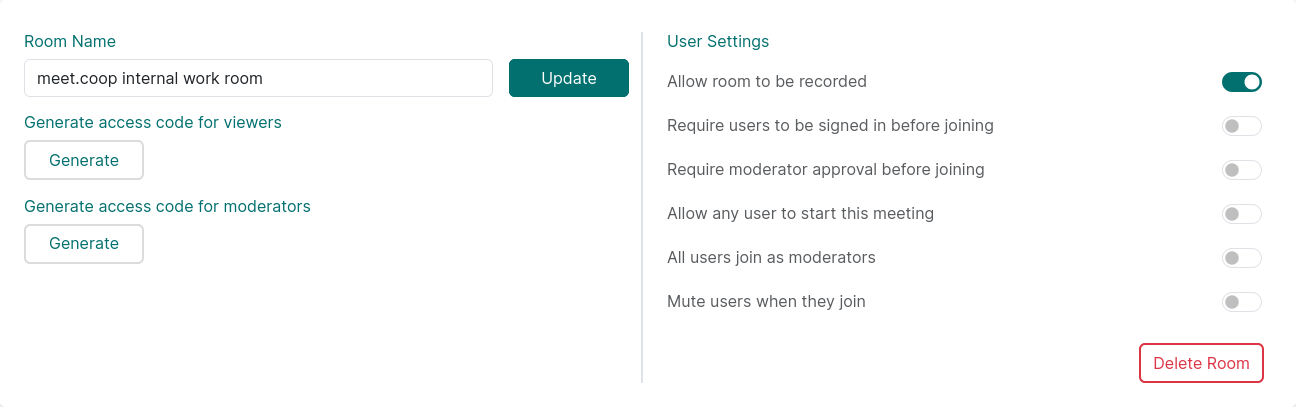This screenshot has width=1296, height=407.
Task: Turn on Require moderator approval before joining
Action: click(1241, 170)
